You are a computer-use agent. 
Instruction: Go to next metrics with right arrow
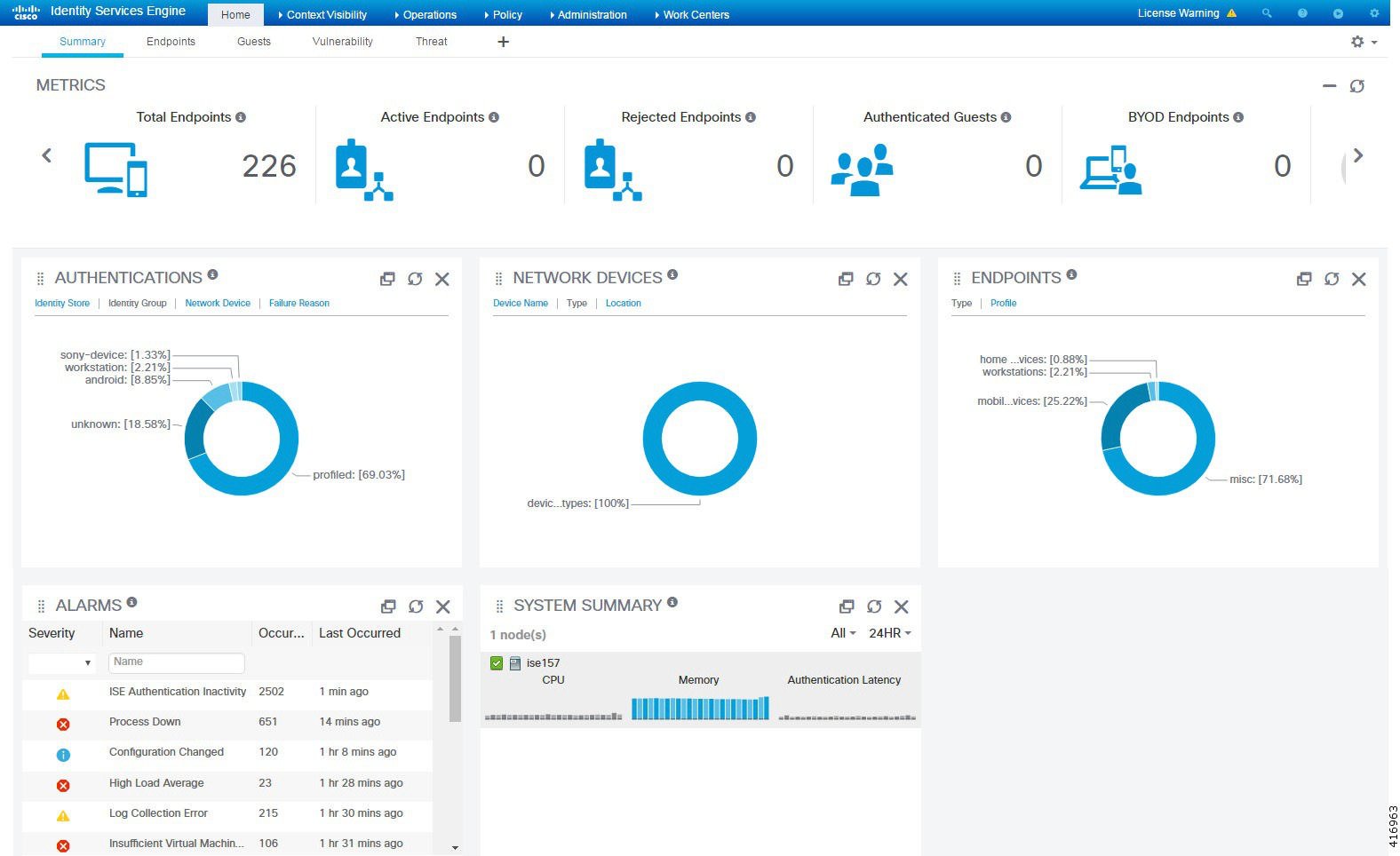coord(1357,155)
